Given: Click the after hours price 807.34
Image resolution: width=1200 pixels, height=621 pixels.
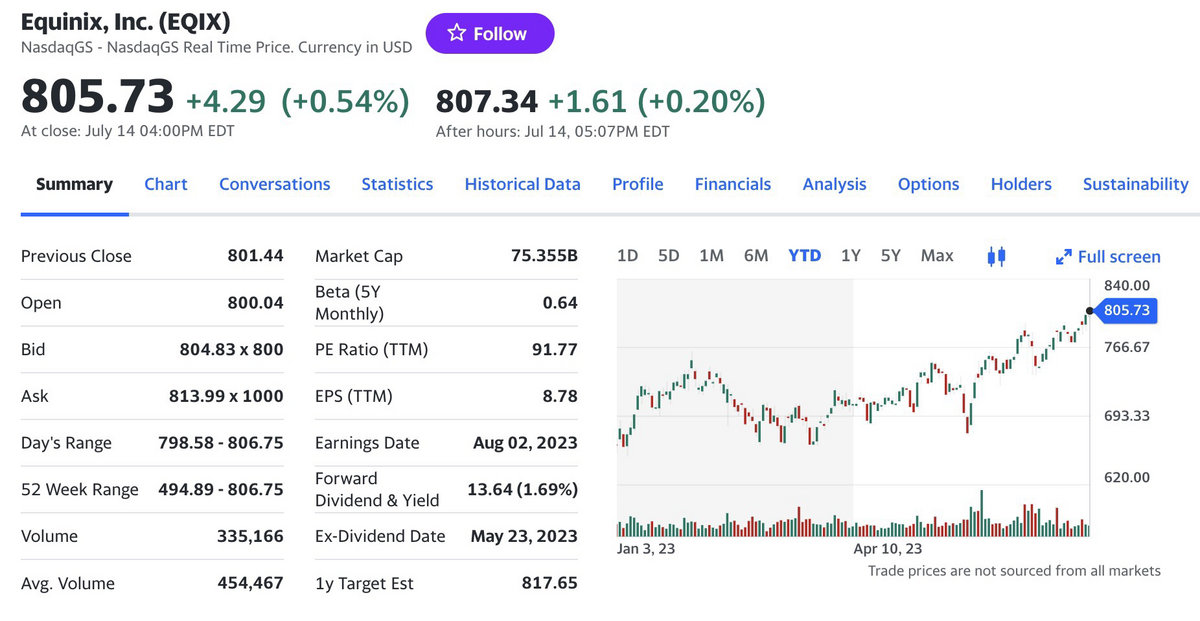Looking at the screenshot, I should tap(487, 101).
